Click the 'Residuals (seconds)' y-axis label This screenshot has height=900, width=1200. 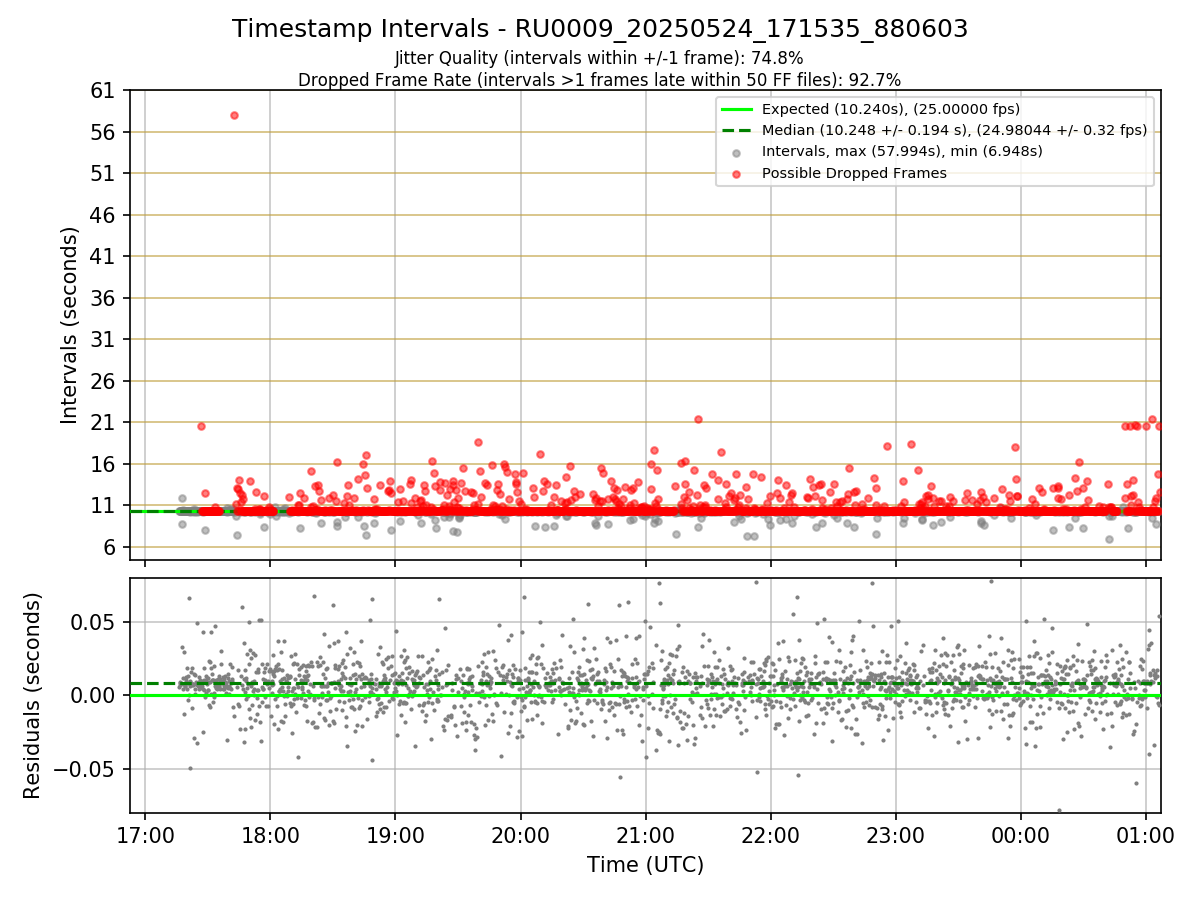[x=32, y=695]
